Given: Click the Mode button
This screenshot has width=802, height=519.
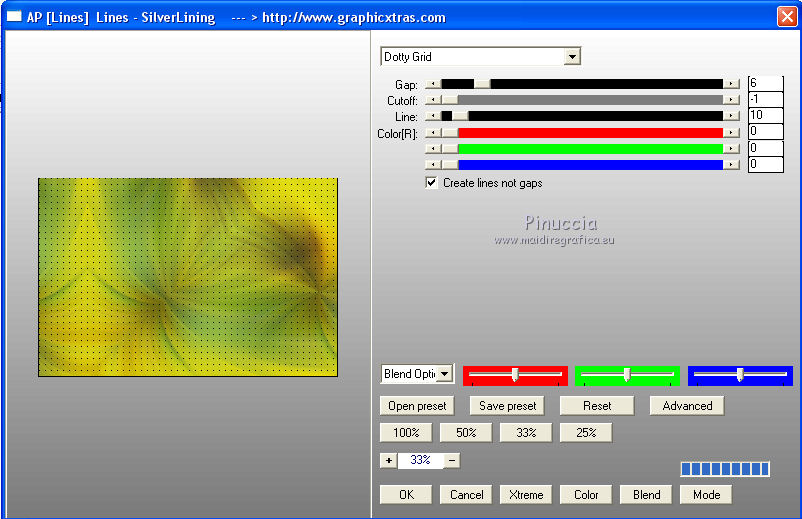Looking at the screenshot, I should [706, 494].
